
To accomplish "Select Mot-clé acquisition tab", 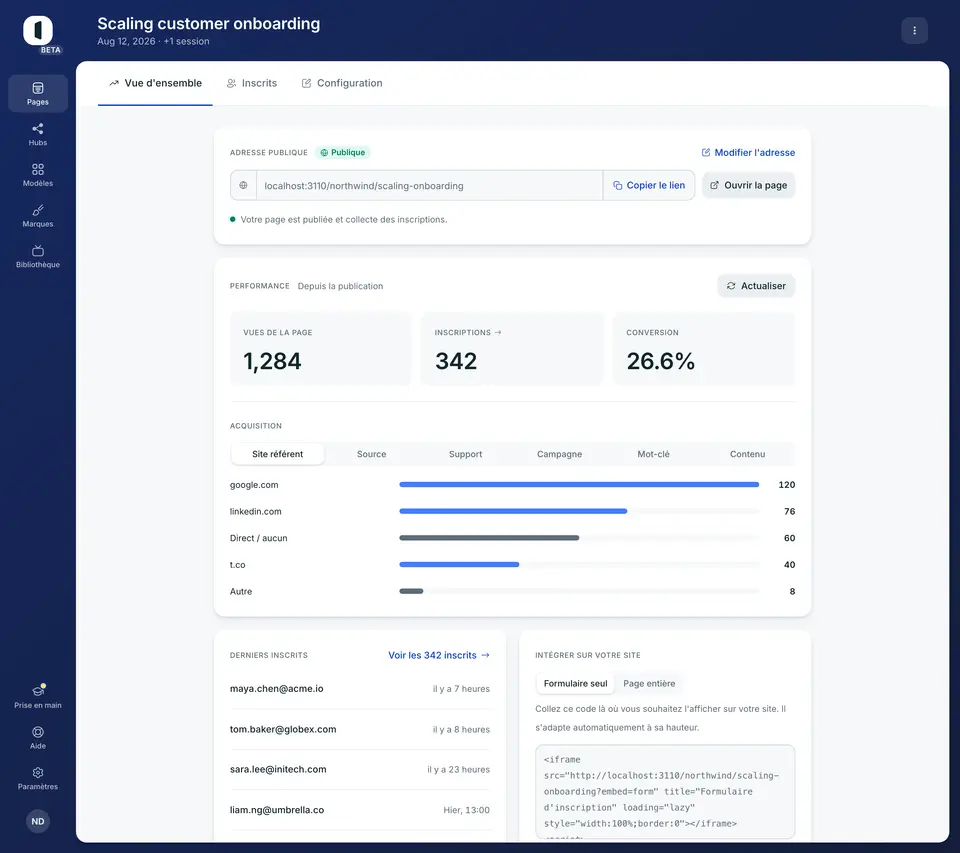I will pos(653,454).
